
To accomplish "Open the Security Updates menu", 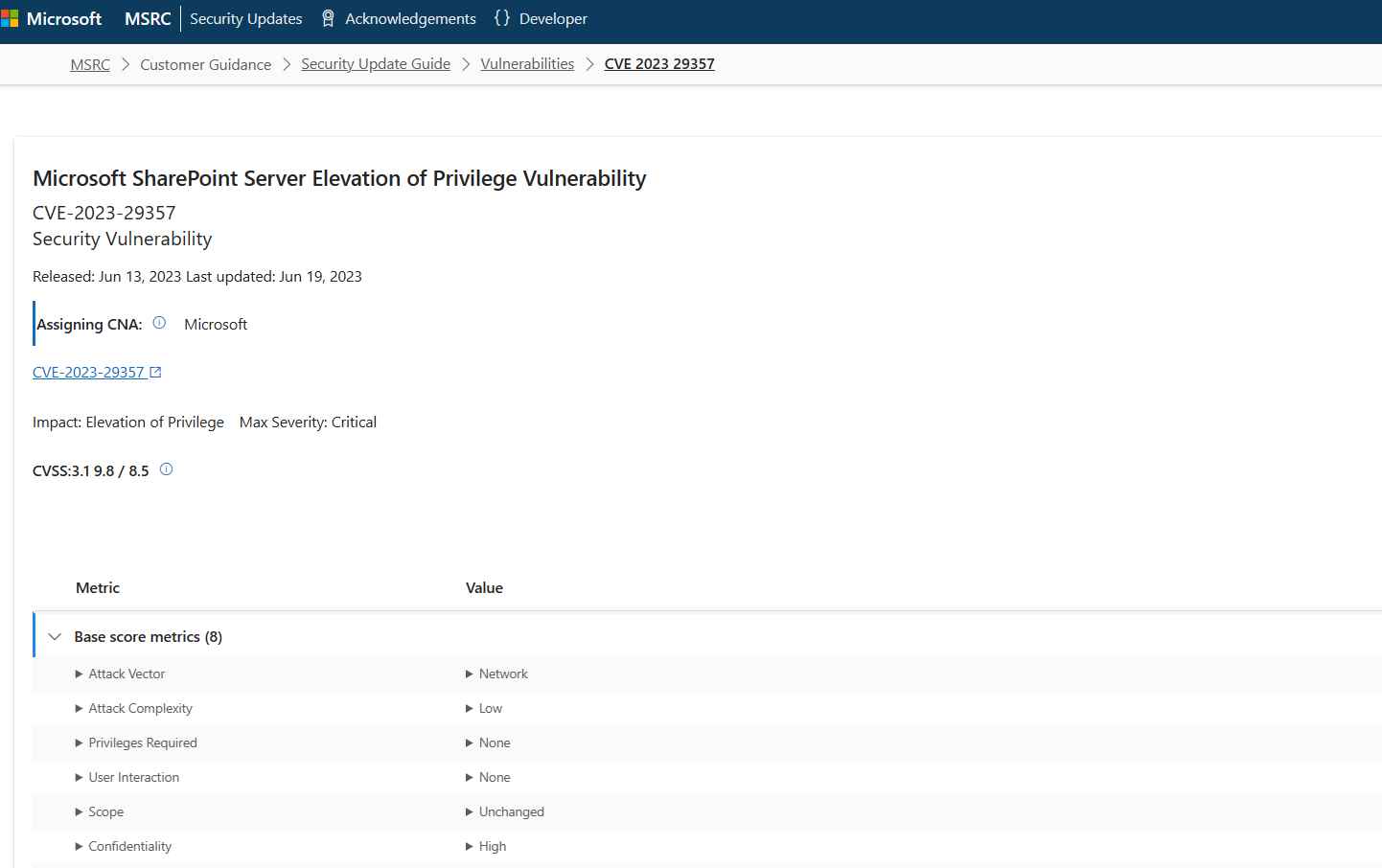I will tap(245, 18).
